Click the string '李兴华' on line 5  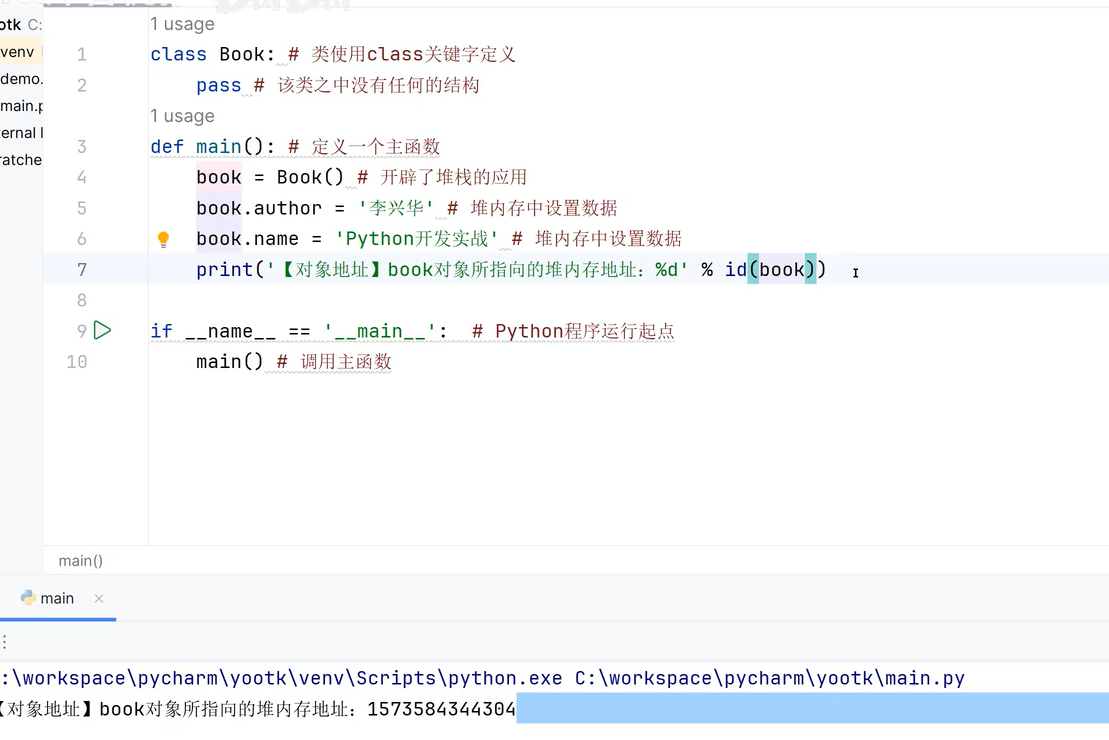pos(395,208)
